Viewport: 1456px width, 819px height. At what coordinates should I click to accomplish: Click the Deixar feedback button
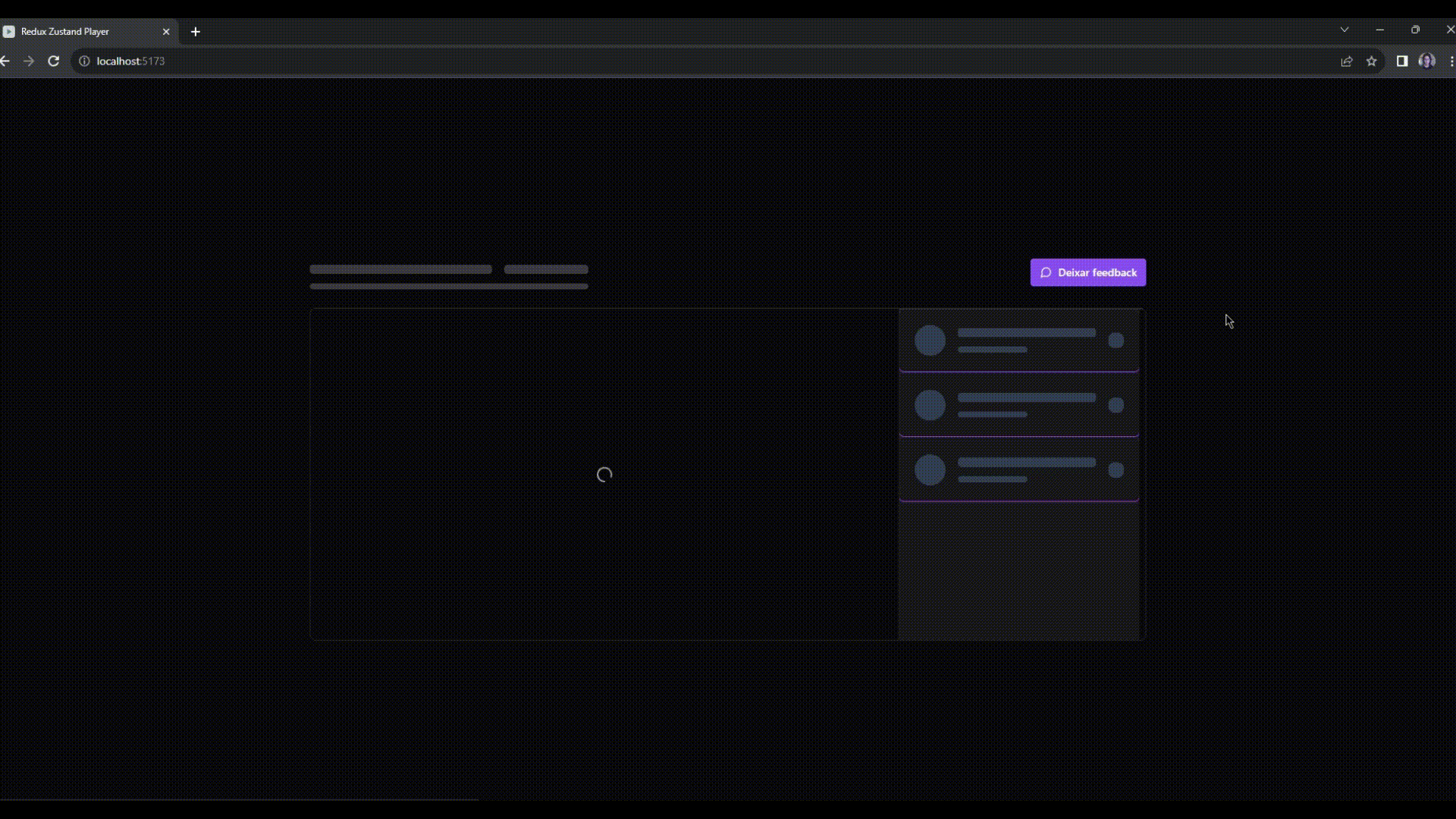click(1087, 272)
